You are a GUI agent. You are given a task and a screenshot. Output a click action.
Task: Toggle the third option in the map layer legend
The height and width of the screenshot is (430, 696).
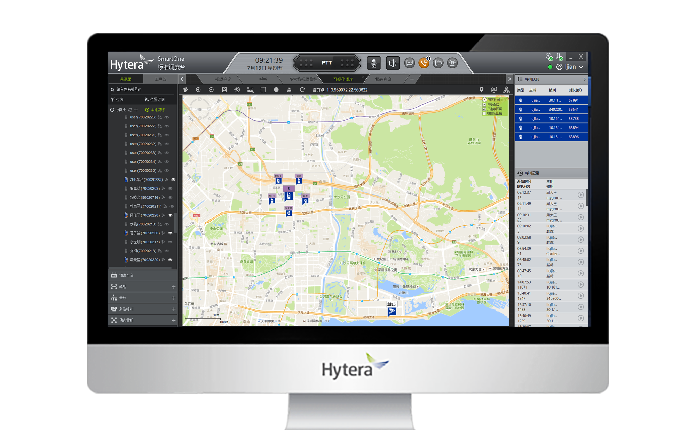pyautogui.click(x=485, y=109)
